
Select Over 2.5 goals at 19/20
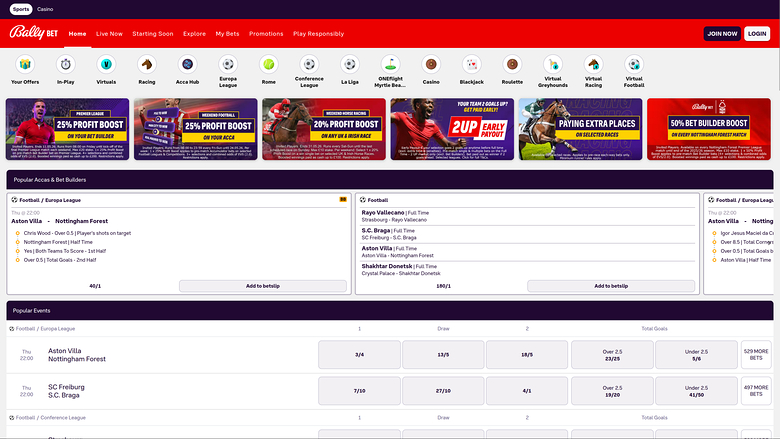tap(612, 391)
